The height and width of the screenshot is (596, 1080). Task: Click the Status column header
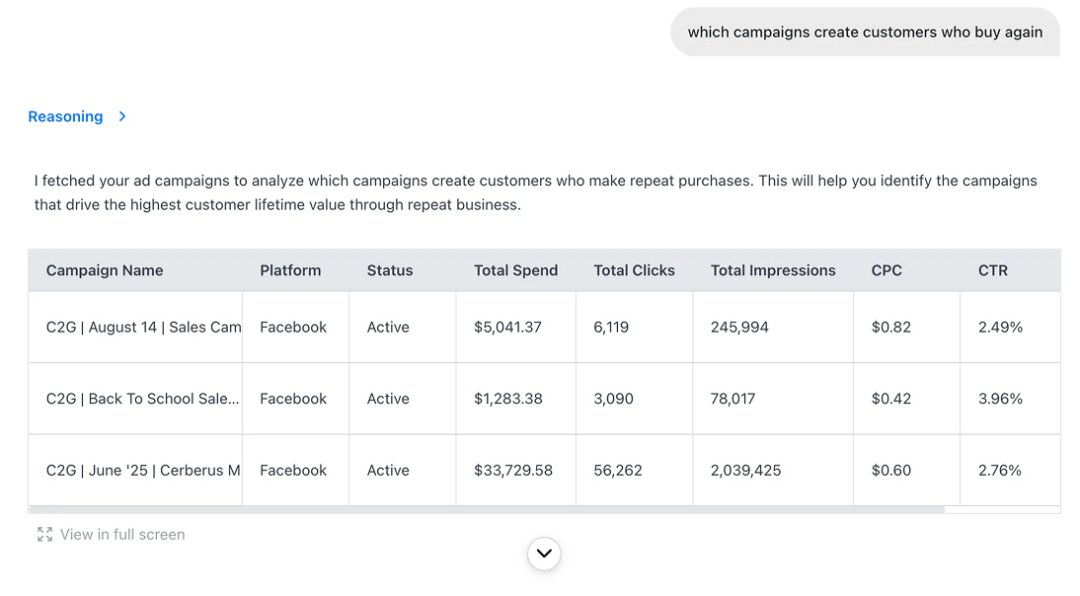click(x=389, y=270)
